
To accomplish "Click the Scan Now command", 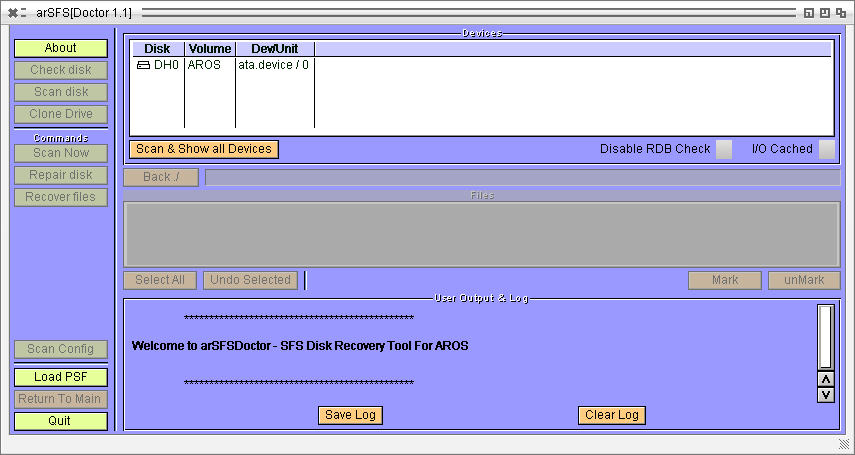I will coord(61,153).
